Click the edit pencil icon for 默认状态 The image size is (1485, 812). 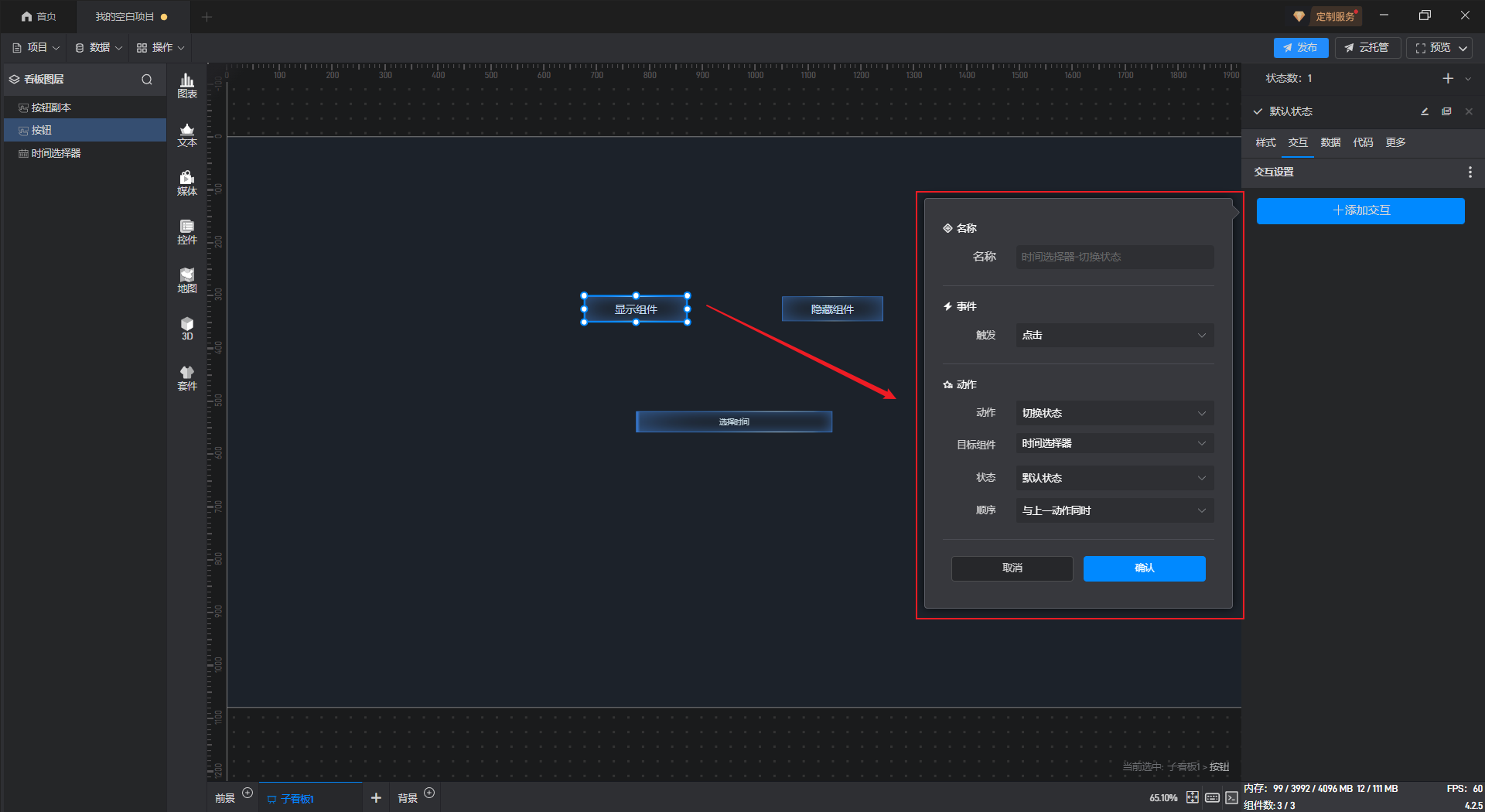1424,111
